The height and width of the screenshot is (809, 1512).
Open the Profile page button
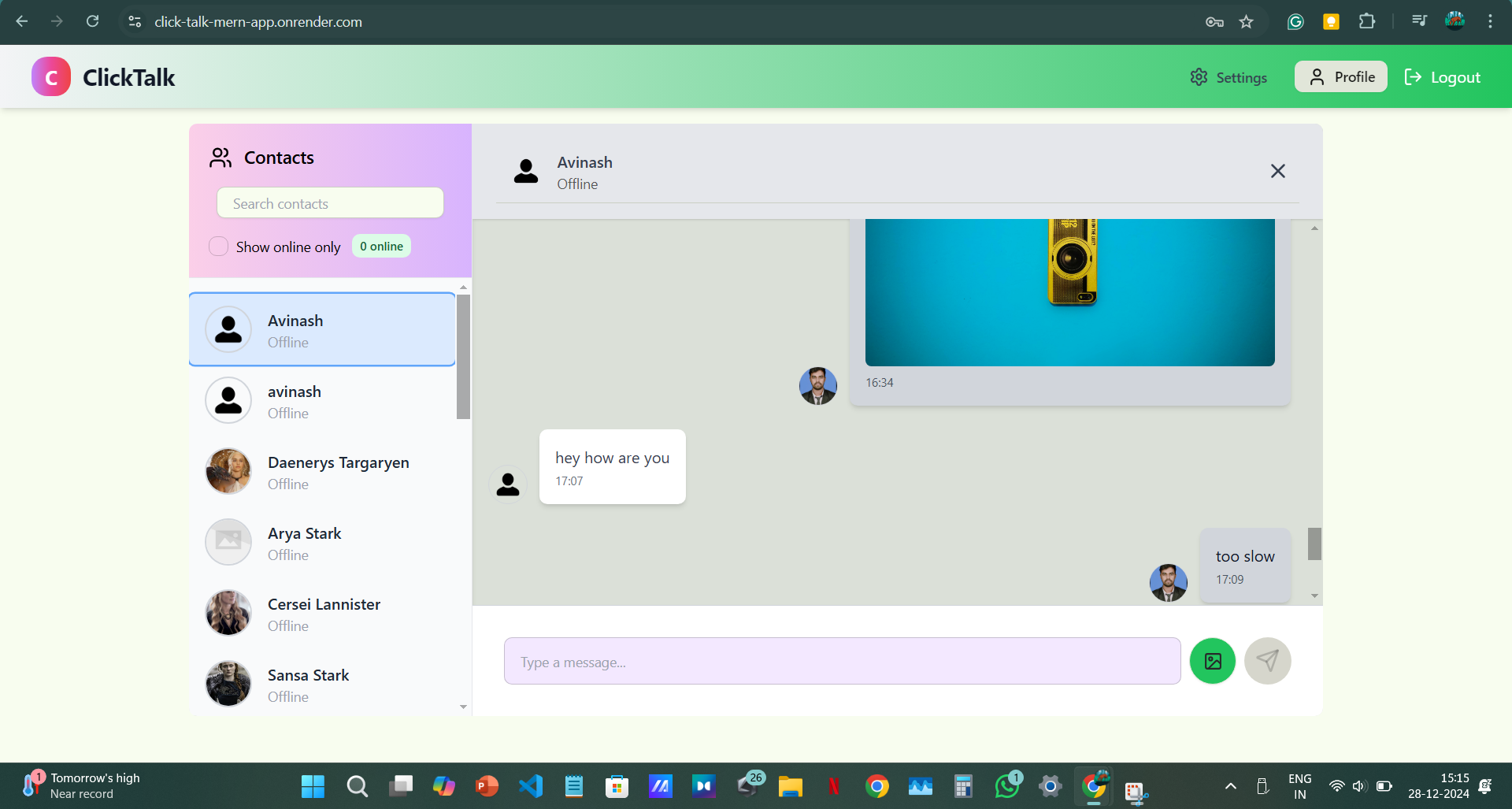[x=1340, y=77]
